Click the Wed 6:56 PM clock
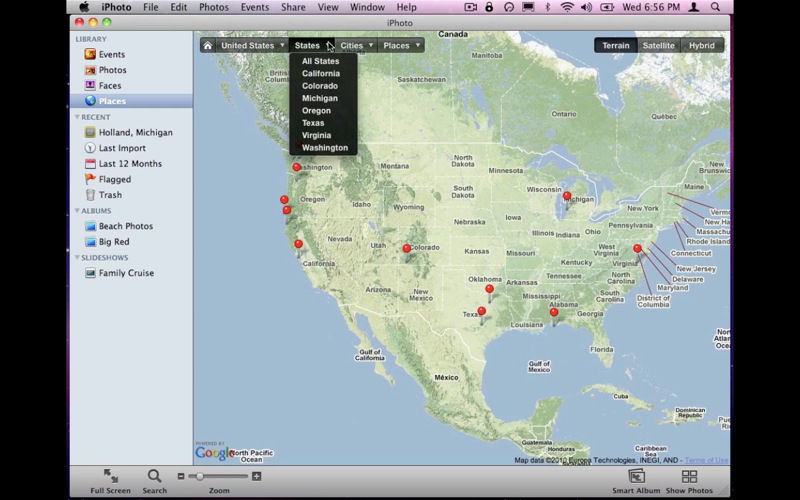The image size is (800, 500). [x=651, y=7]
